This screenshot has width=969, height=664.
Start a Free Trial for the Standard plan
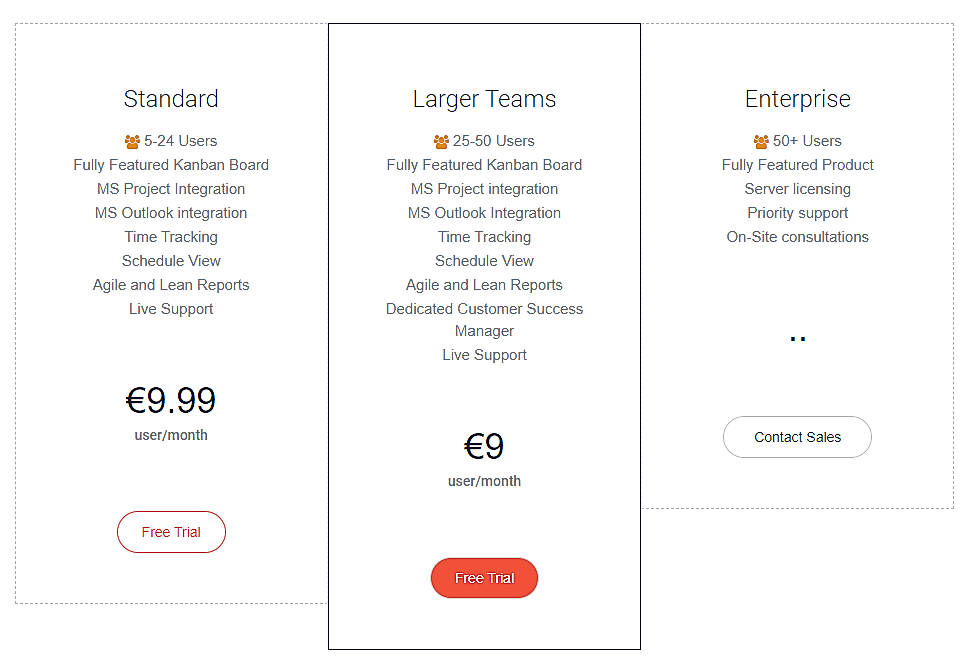click(x=171, y=532)
